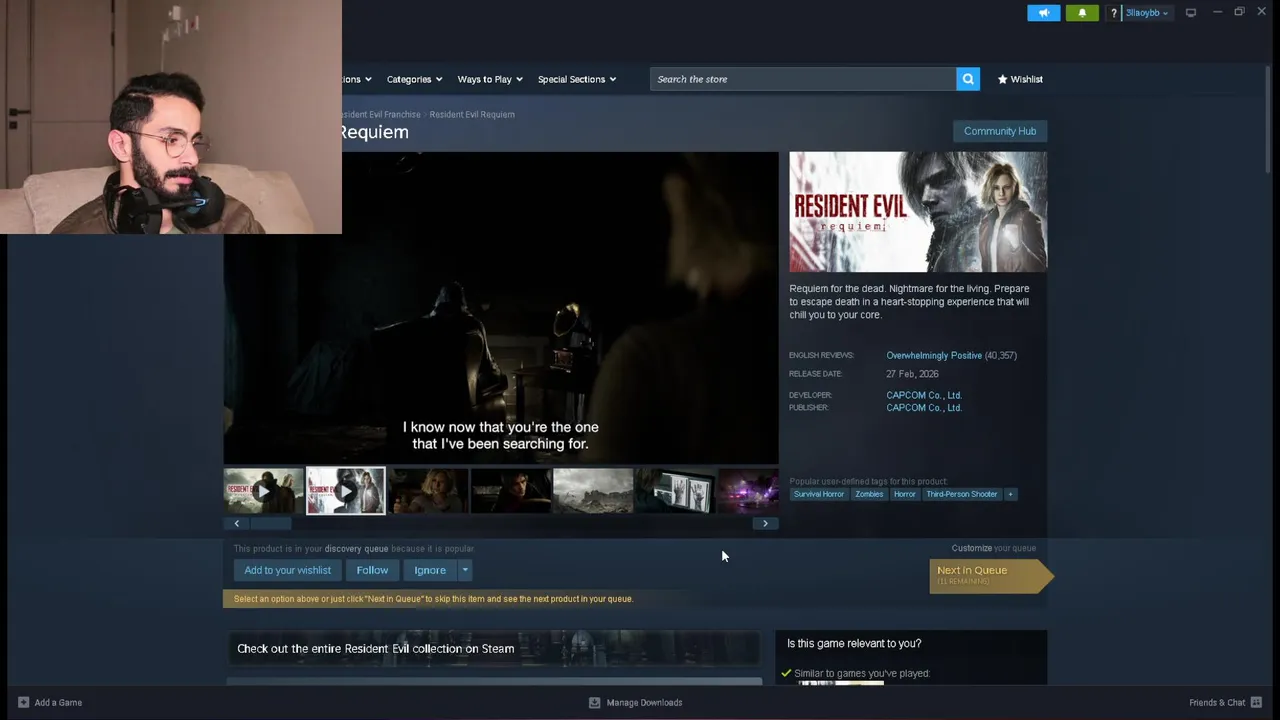Viewport: 1280px width, 720px height.
Task: Select the Survival Horror tag
Action: pos(819,494)
